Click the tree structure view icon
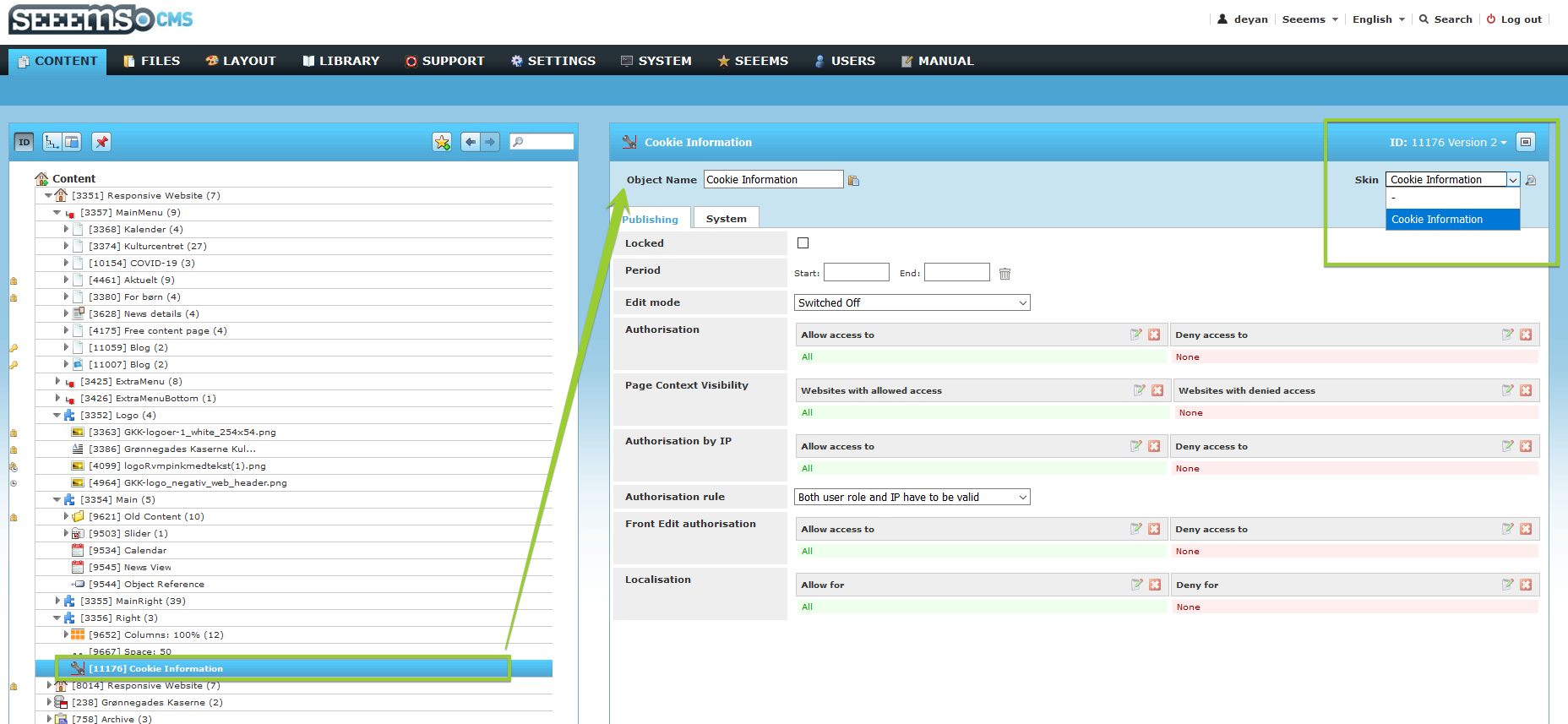 [52, 142]
